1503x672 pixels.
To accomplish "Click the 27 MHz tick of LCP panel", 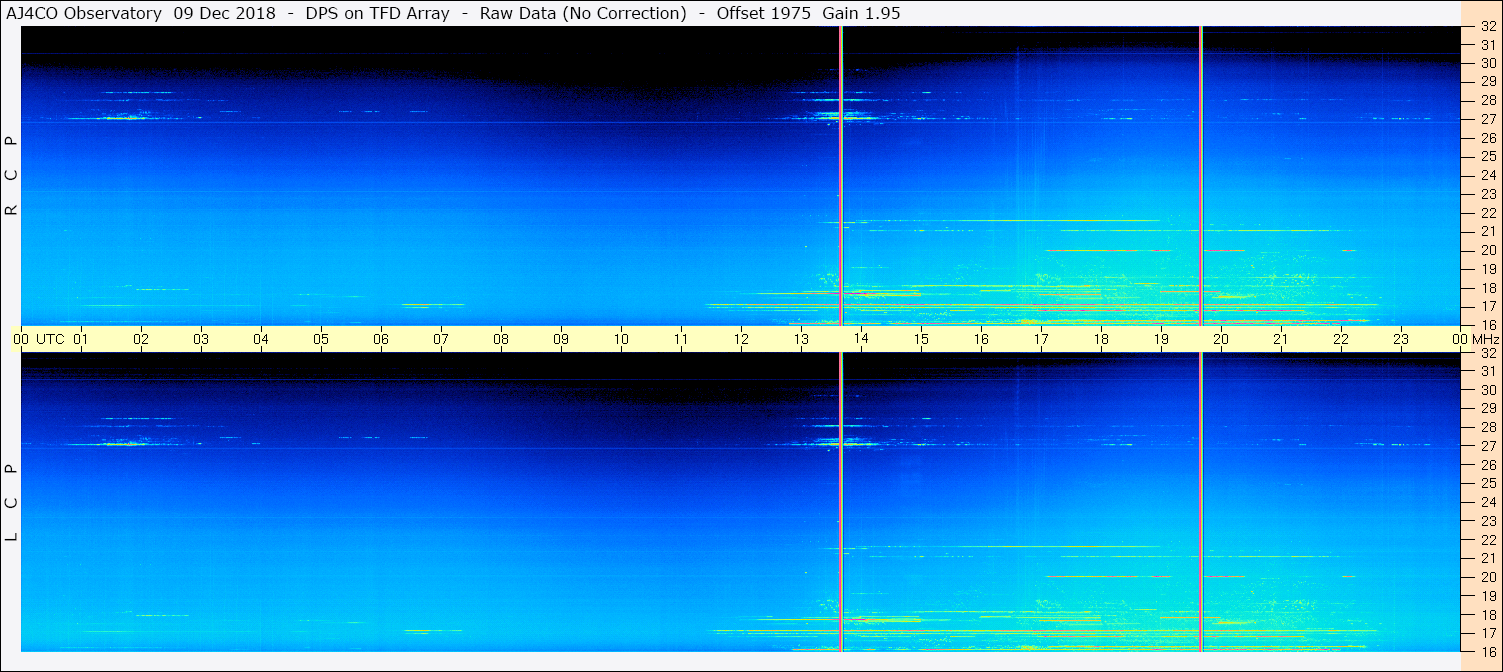I will pos(1487,446).
